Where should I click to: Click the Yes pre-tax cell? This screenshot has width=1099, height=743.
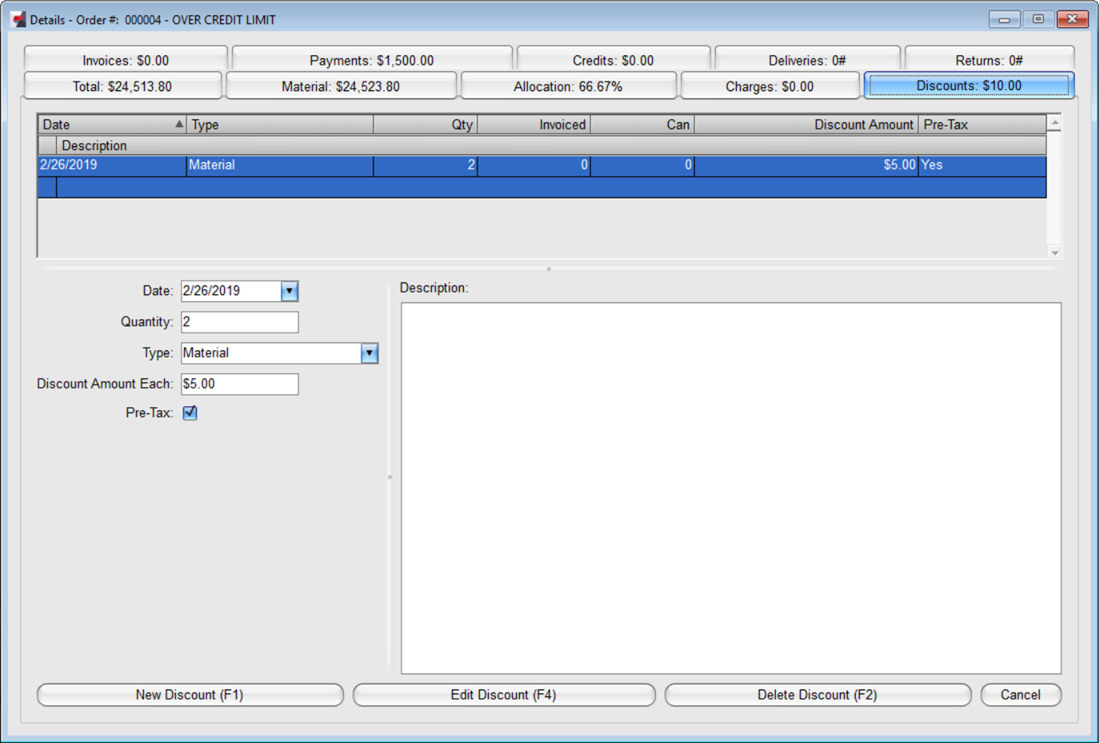coord(982,165)
